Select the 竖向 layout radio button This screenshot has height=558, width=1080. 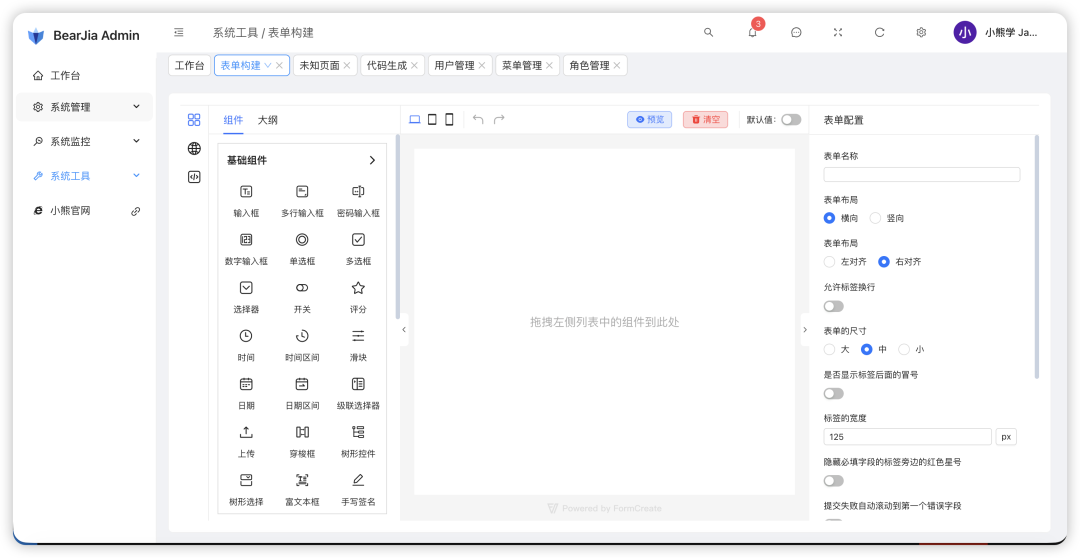click(x=876, y=218)
